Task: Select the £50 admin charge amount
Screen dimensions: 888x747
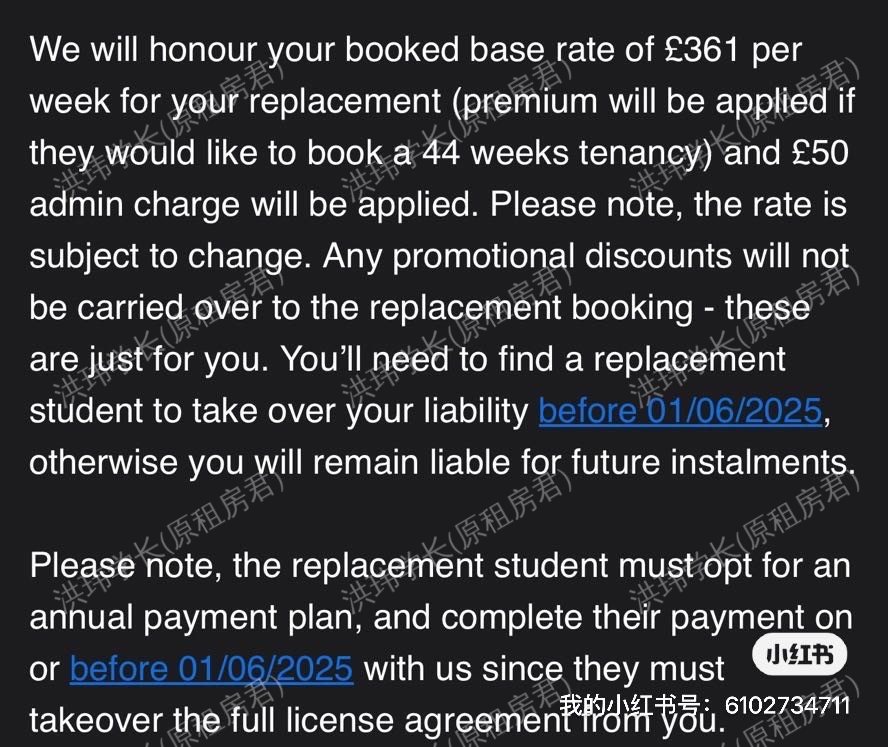Action: [814, 153]
